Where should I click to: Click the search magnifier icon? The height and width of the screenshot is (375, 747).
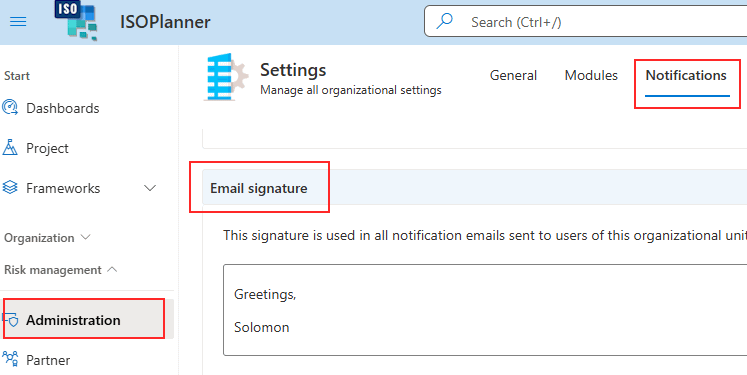tap(444, 21)
